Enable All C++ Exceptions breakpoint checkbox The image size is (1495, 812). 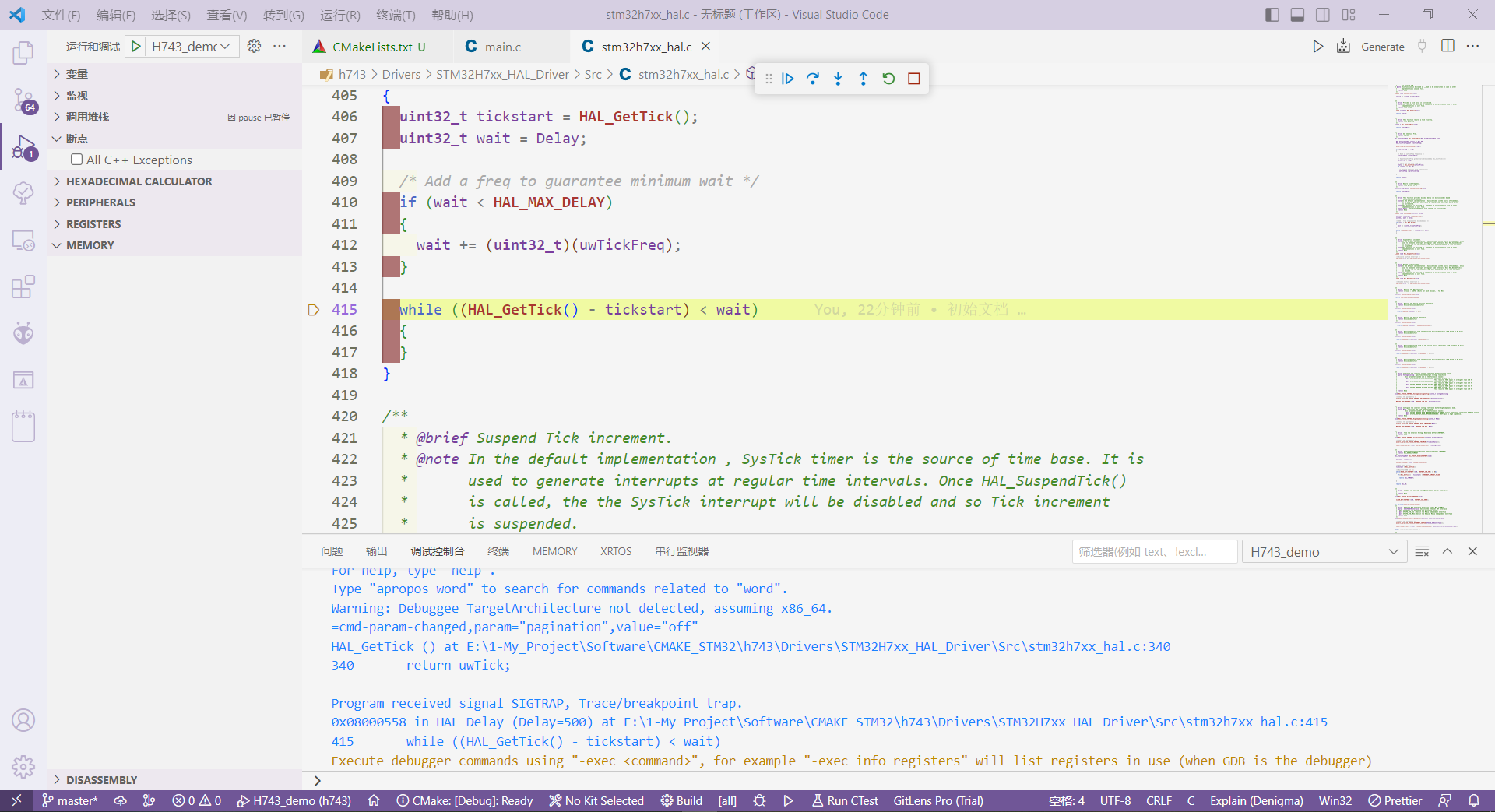tap(77, 160)
